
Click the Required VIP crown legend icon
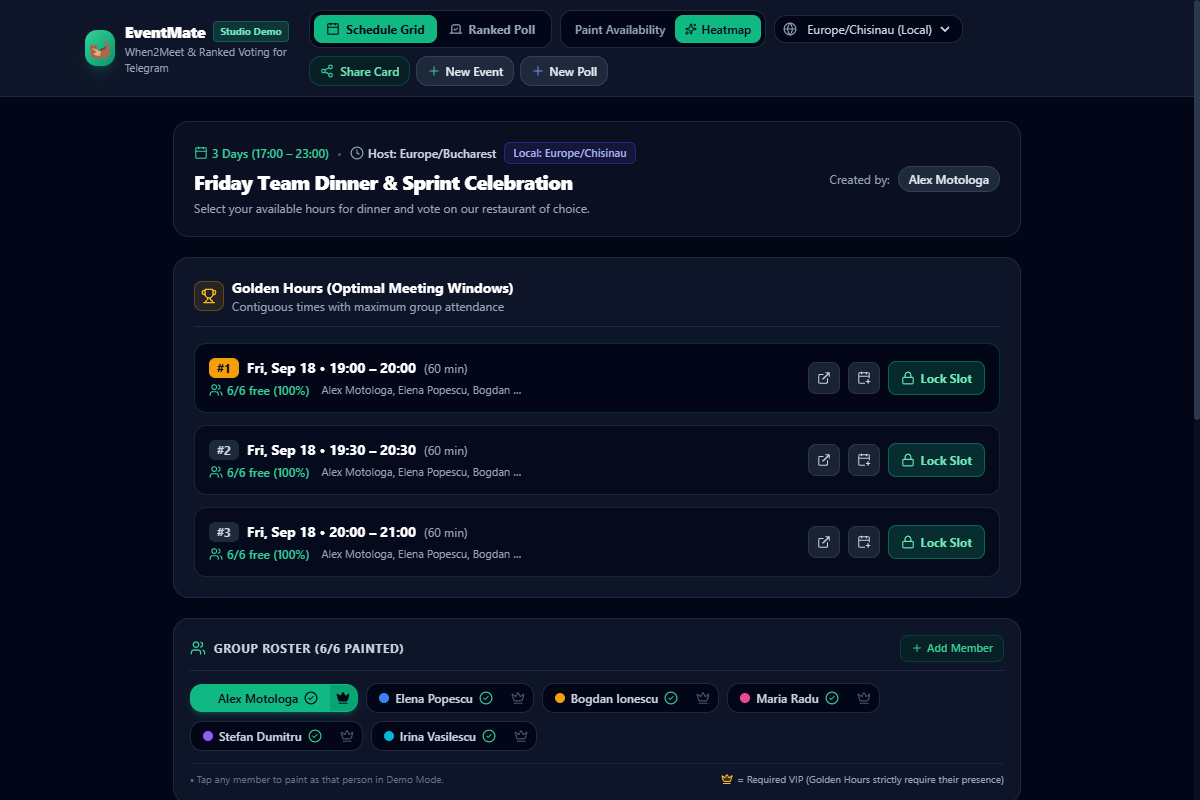727,779
